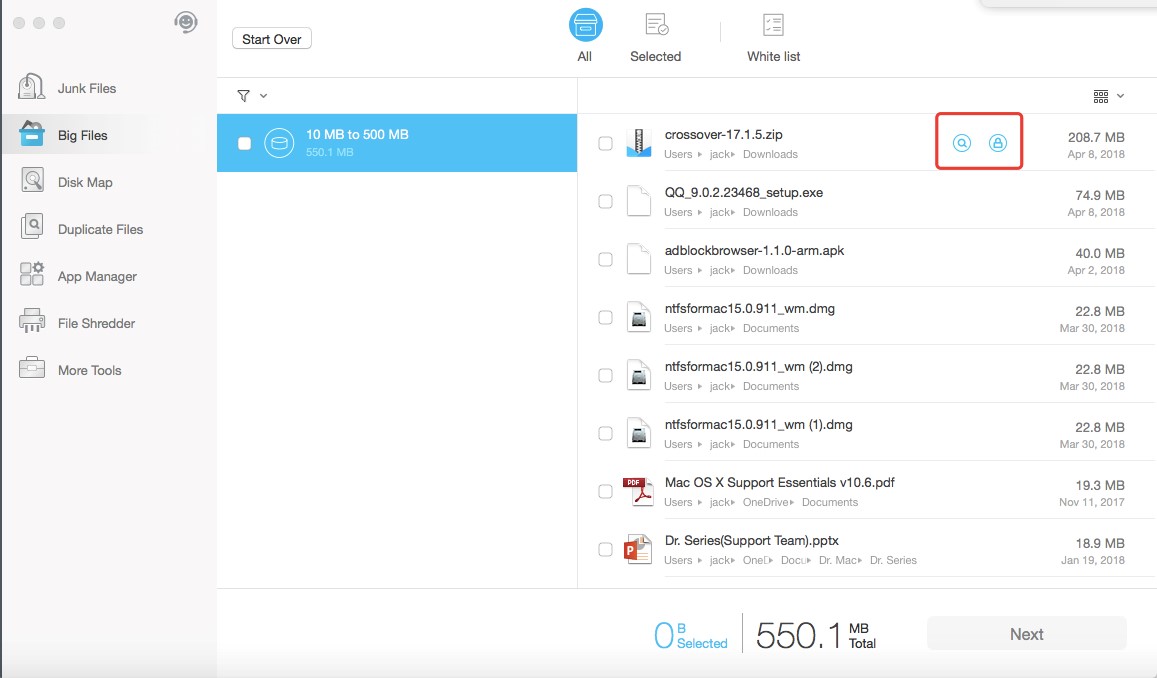1157x678 pixels.
Task: Click the smiley feedback icon in title bar
Action: 185,22
